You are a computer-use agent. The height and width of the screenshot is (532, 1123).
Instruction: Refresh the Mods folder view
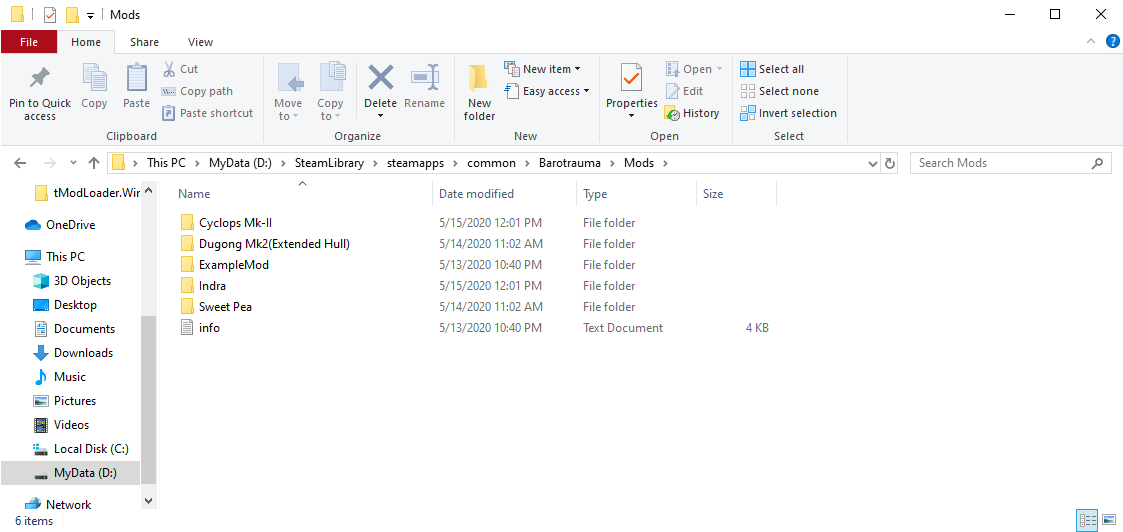coord(890,163)
